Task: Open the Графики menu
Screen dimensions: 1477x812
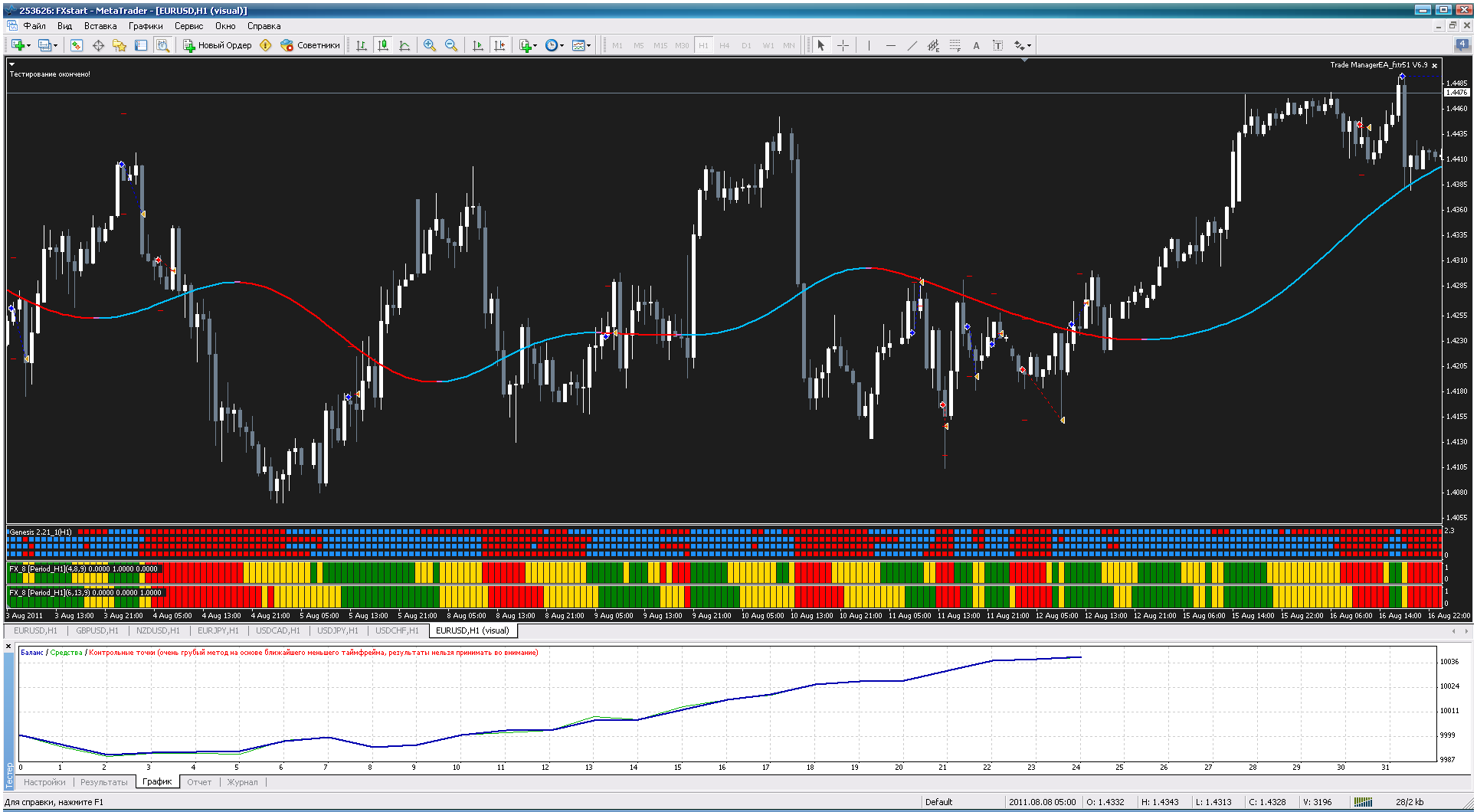Action: pyautogui.click(x=146, y=26)
